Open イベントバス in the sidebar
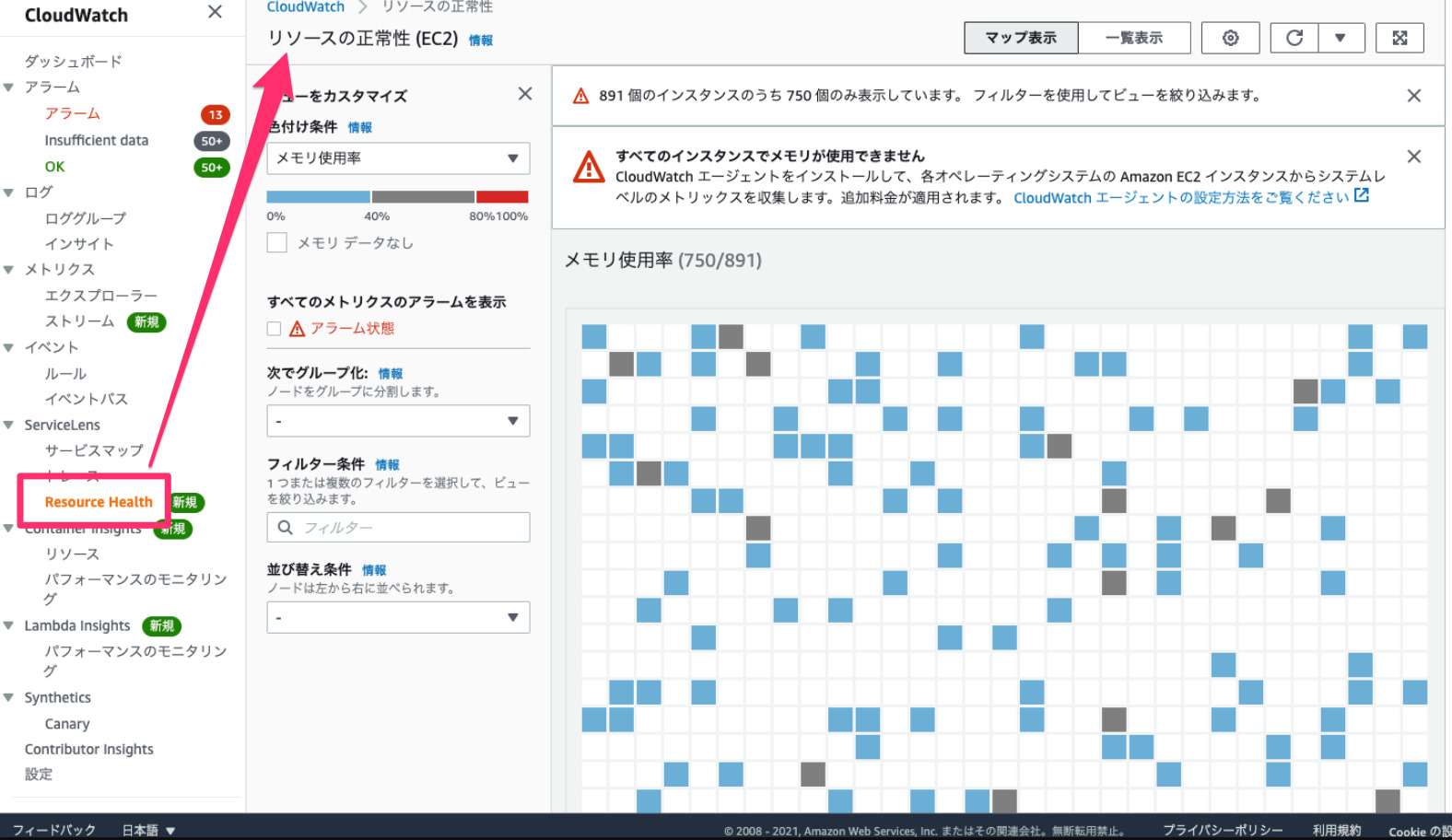Image resolution: width=1452 pixels, height=840 pixels. point(87,399)
